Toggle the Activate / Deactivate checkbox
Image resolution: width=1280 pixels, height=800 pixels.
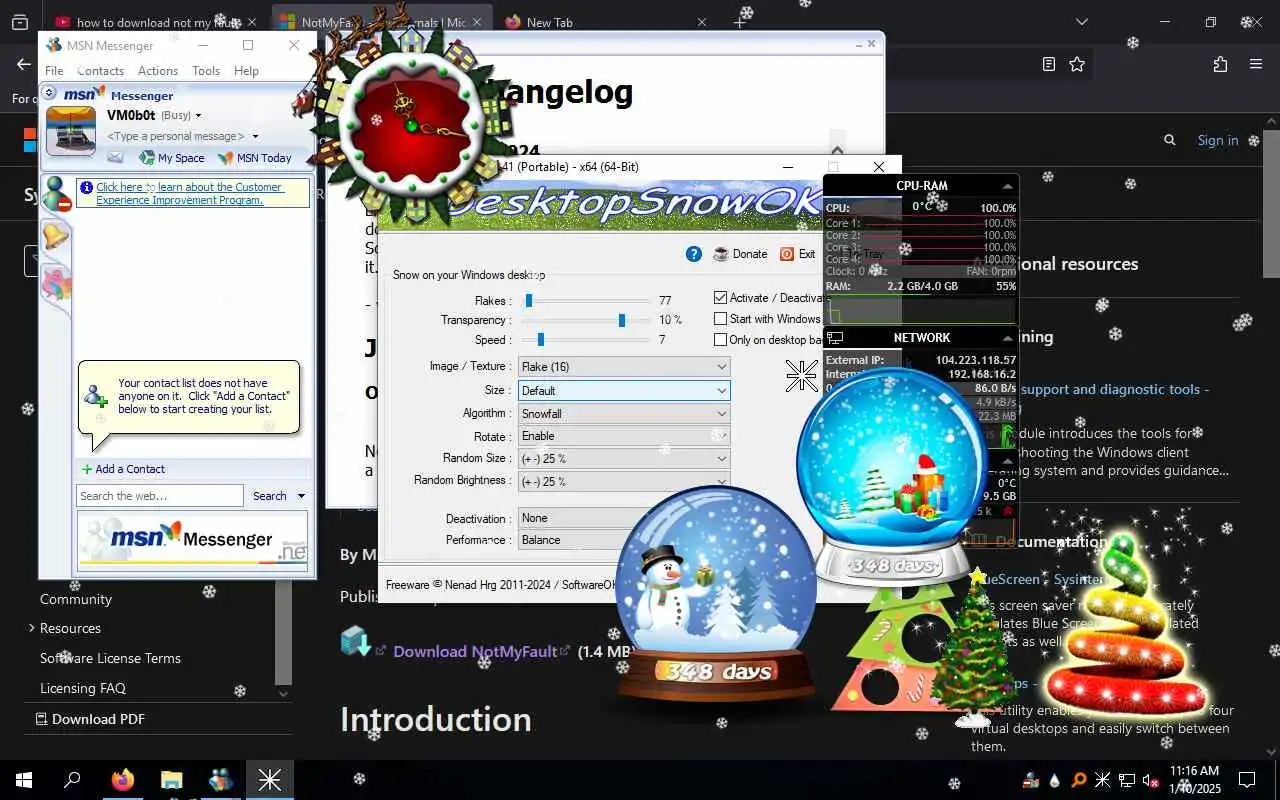click(720, 298)
